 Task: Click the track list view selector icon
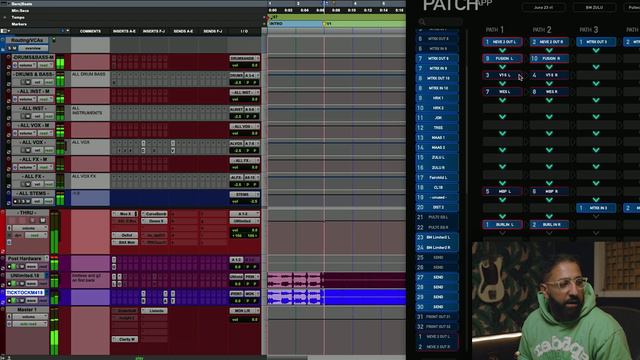4,31
